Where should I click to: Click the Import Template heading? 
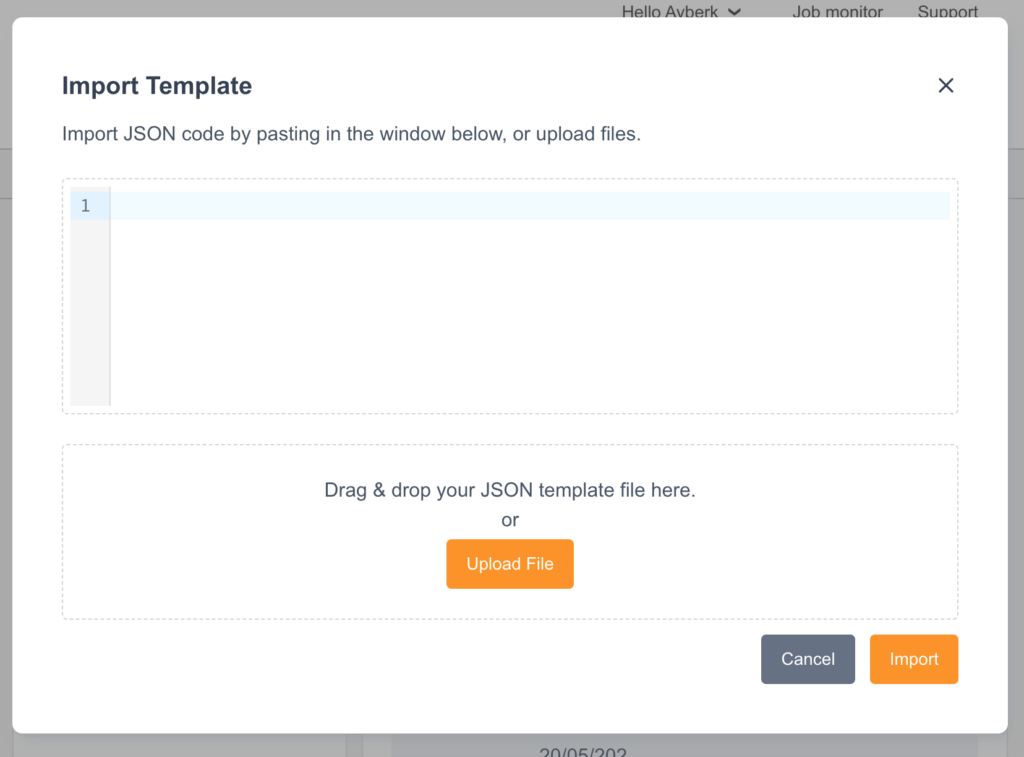pos(157,86)
